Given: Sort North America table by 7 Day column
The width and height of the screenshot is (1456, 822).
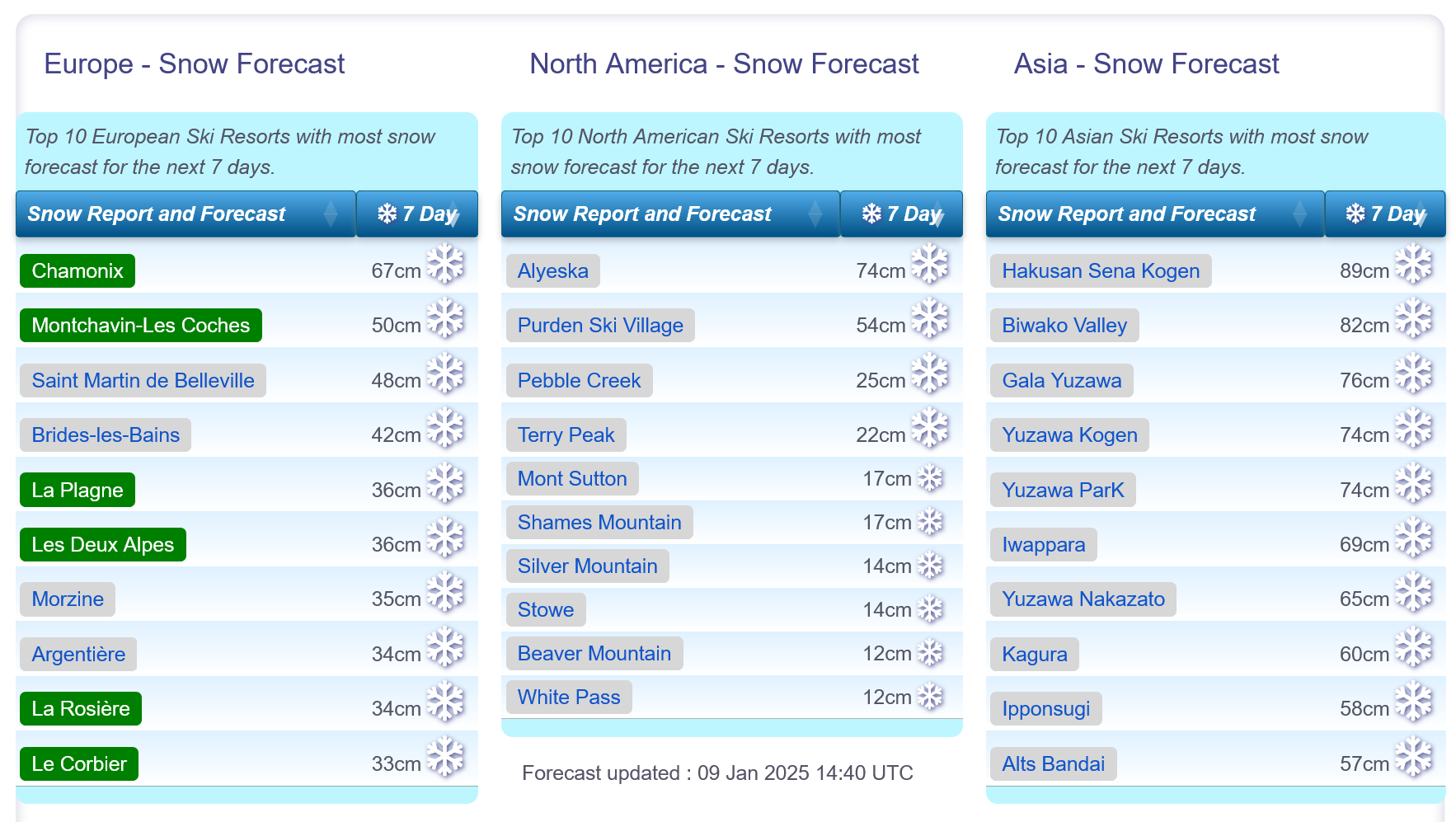Looking at the screenshot, I should (x=901, y=214).
